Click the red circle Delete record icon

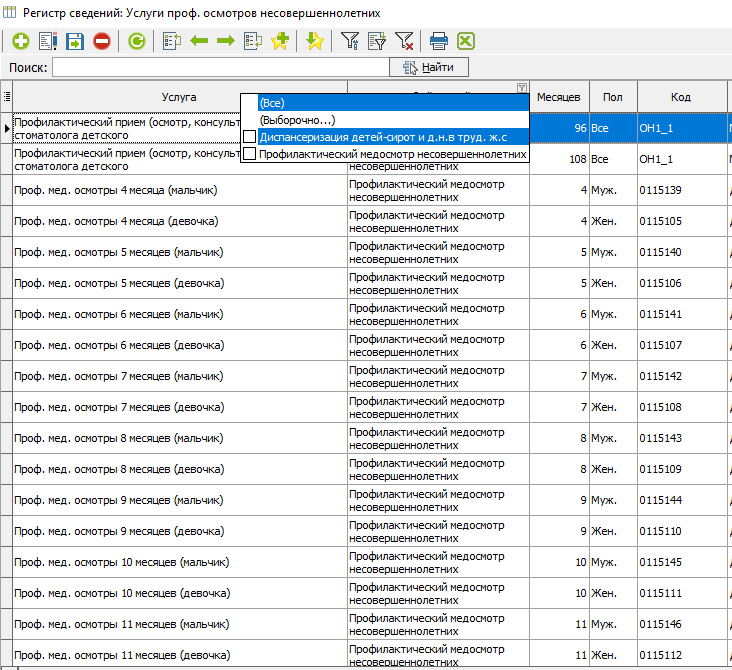coord(102,41)
